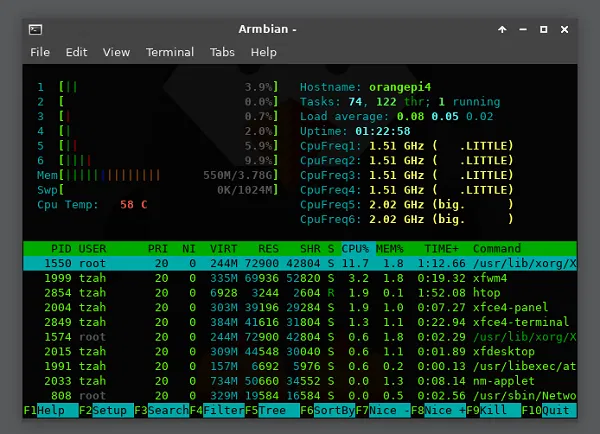Select the htop process row
The height and width of the screenshot is (434, 600).
(x=300, y=293)
